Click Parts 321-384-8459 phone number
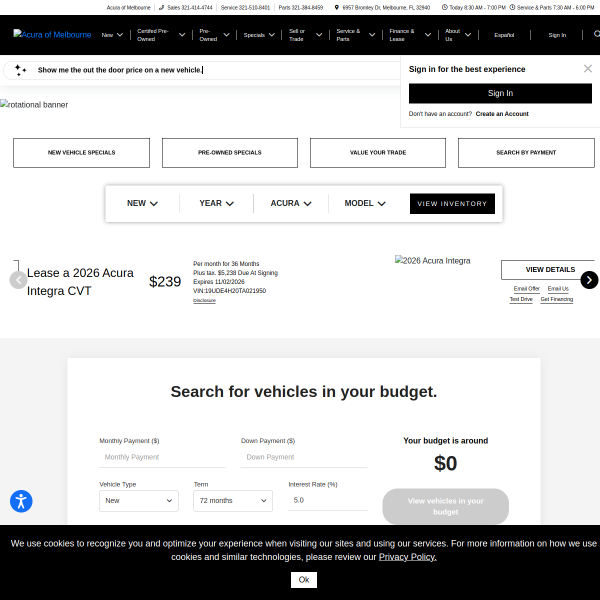The width and height of the screenshot is (600, 600). tap(301, 7)
